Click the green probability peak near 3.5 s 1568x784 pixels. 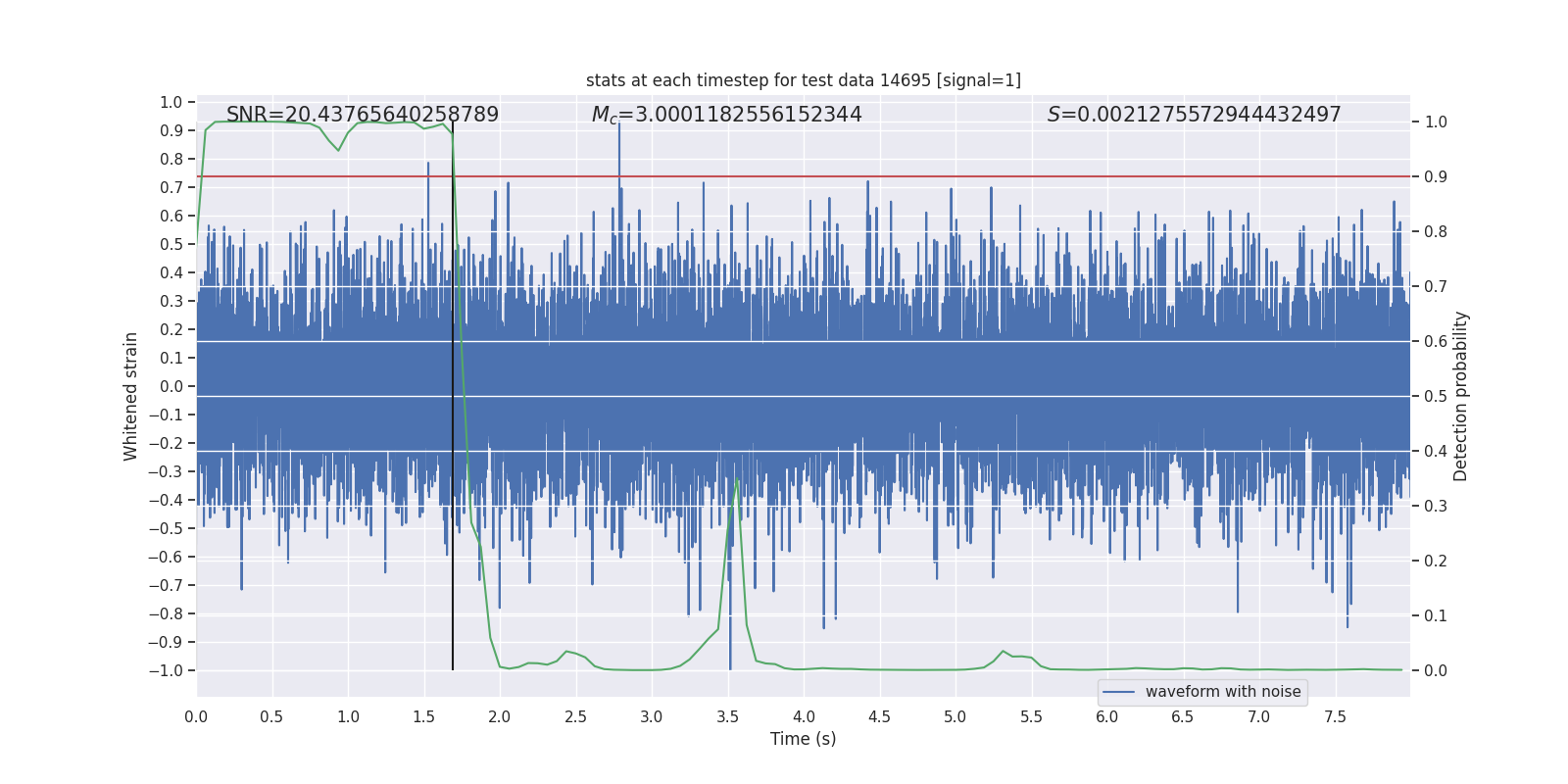tap(737, 480)
